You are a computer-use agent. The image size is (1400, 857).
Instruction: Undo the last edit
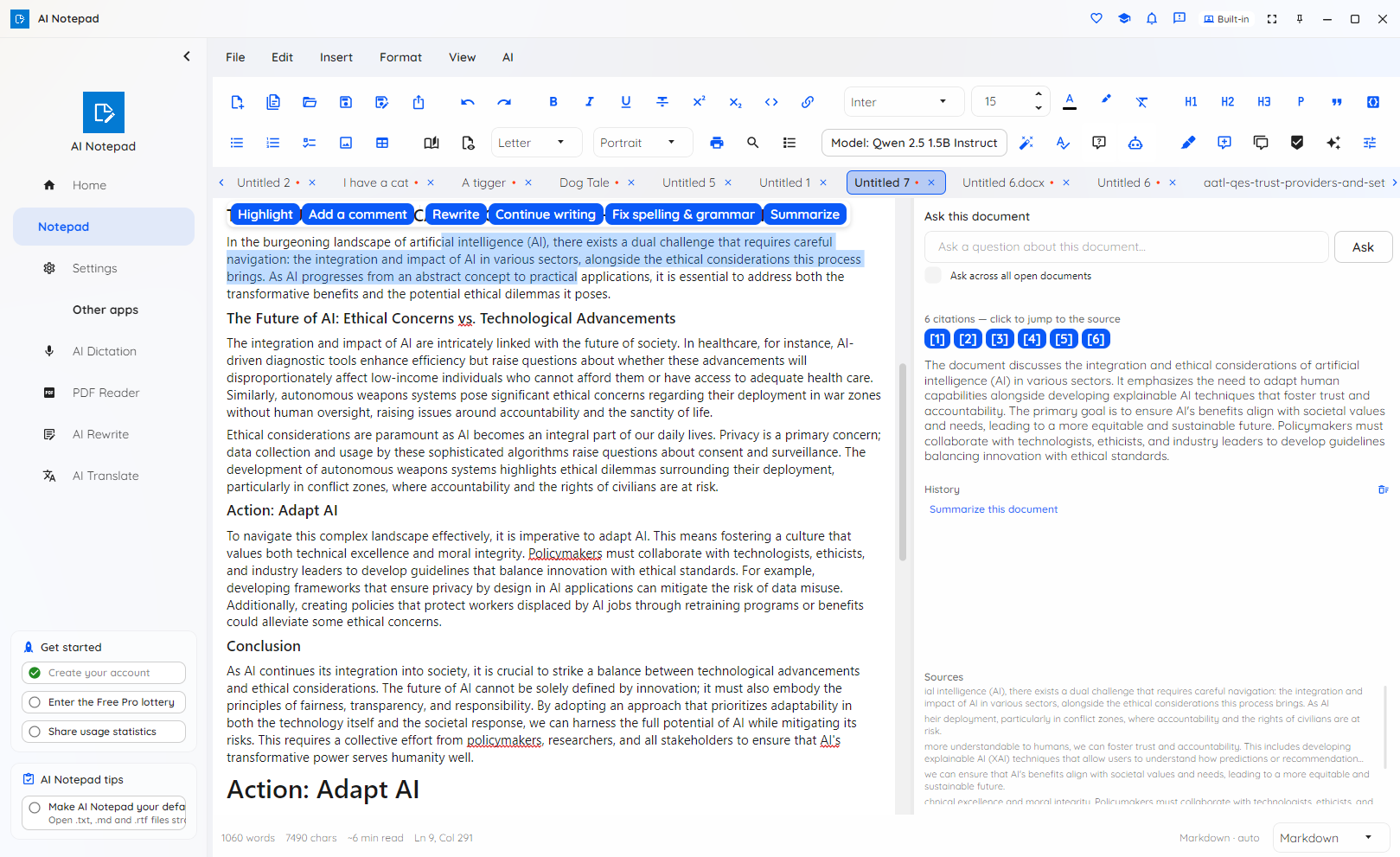468,102
